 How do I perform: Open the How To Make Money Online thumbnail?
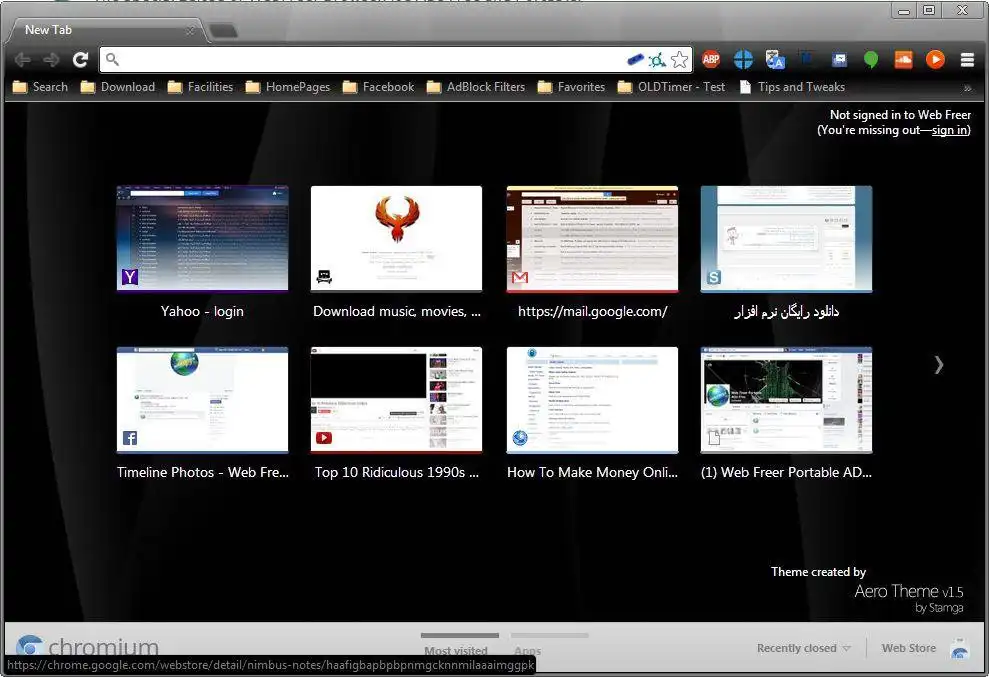coord(592,399)
